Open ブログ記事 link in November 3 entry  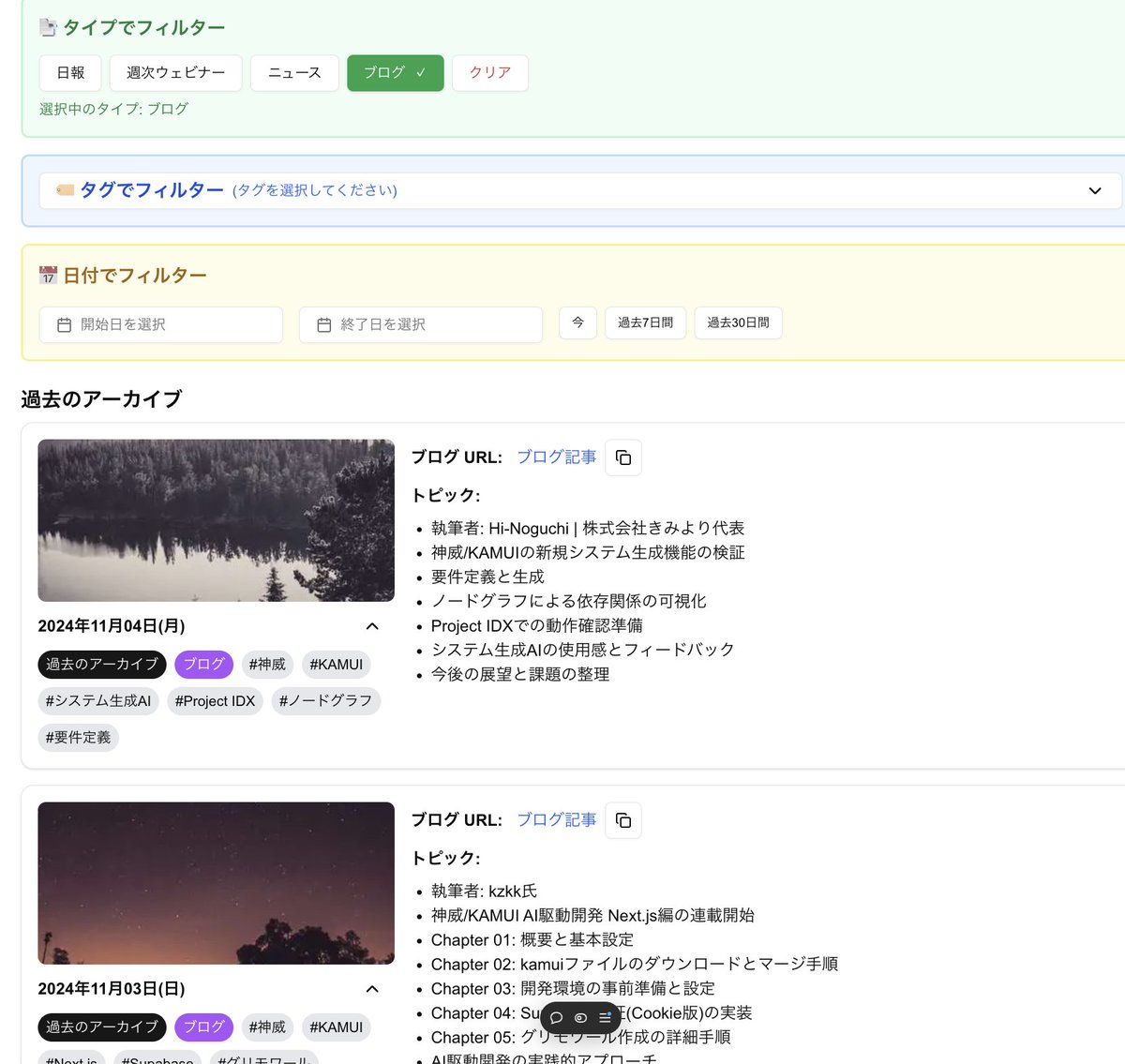tap(557, 820)
